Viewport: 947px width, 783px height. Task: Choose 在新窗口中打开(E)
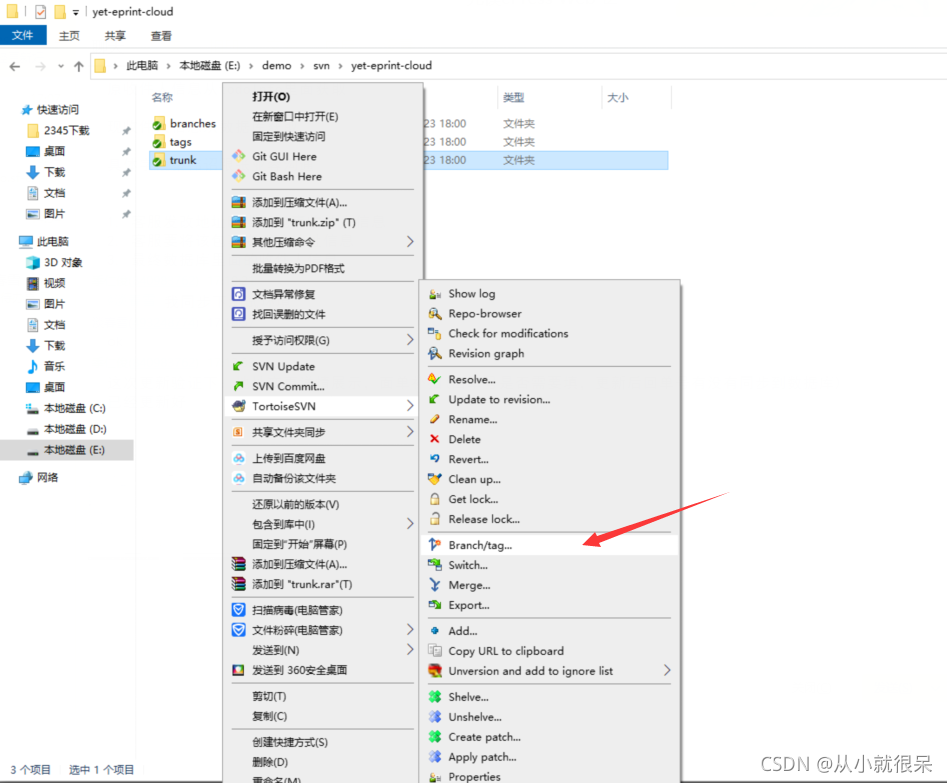click(x=295, y=117)
